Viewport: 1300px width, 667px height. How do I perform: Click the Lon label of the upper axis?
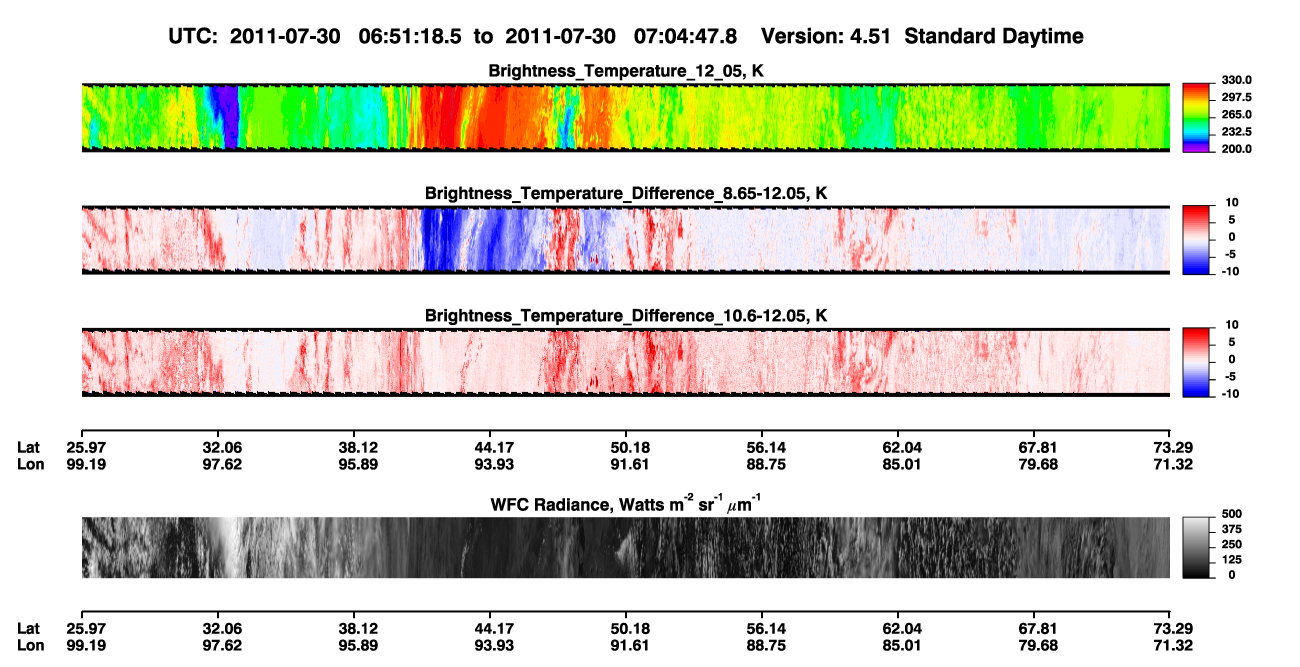point(31,465)
